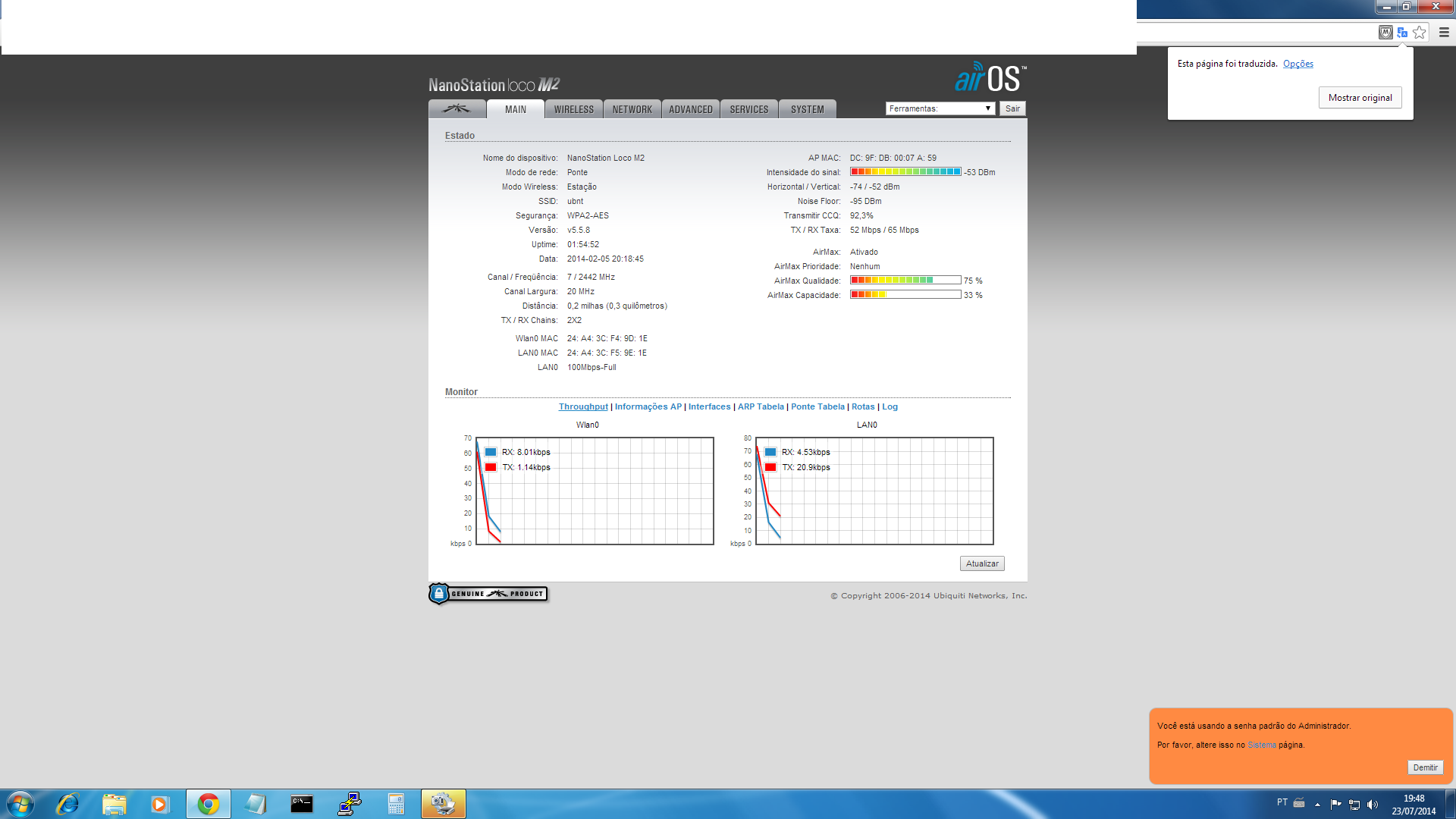Viewport: 1456px width, 819px height.
Task: Open the Chrome hamburger menu
Action: 1444,33
